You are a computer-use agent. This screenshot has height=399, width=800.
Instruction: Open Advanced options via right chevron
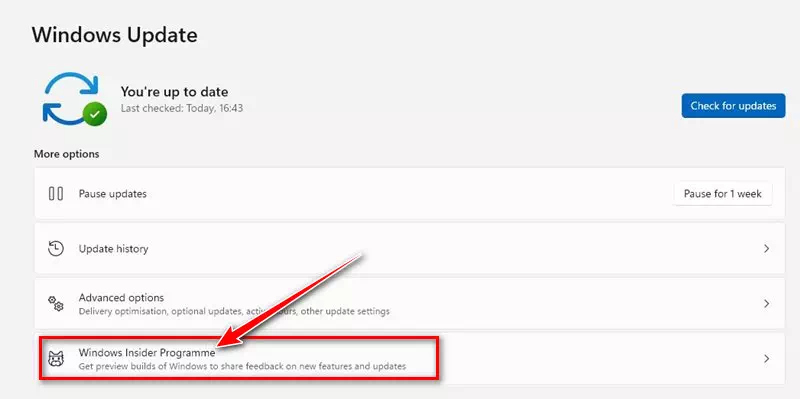pyautogui.click(x=766, y=304)
